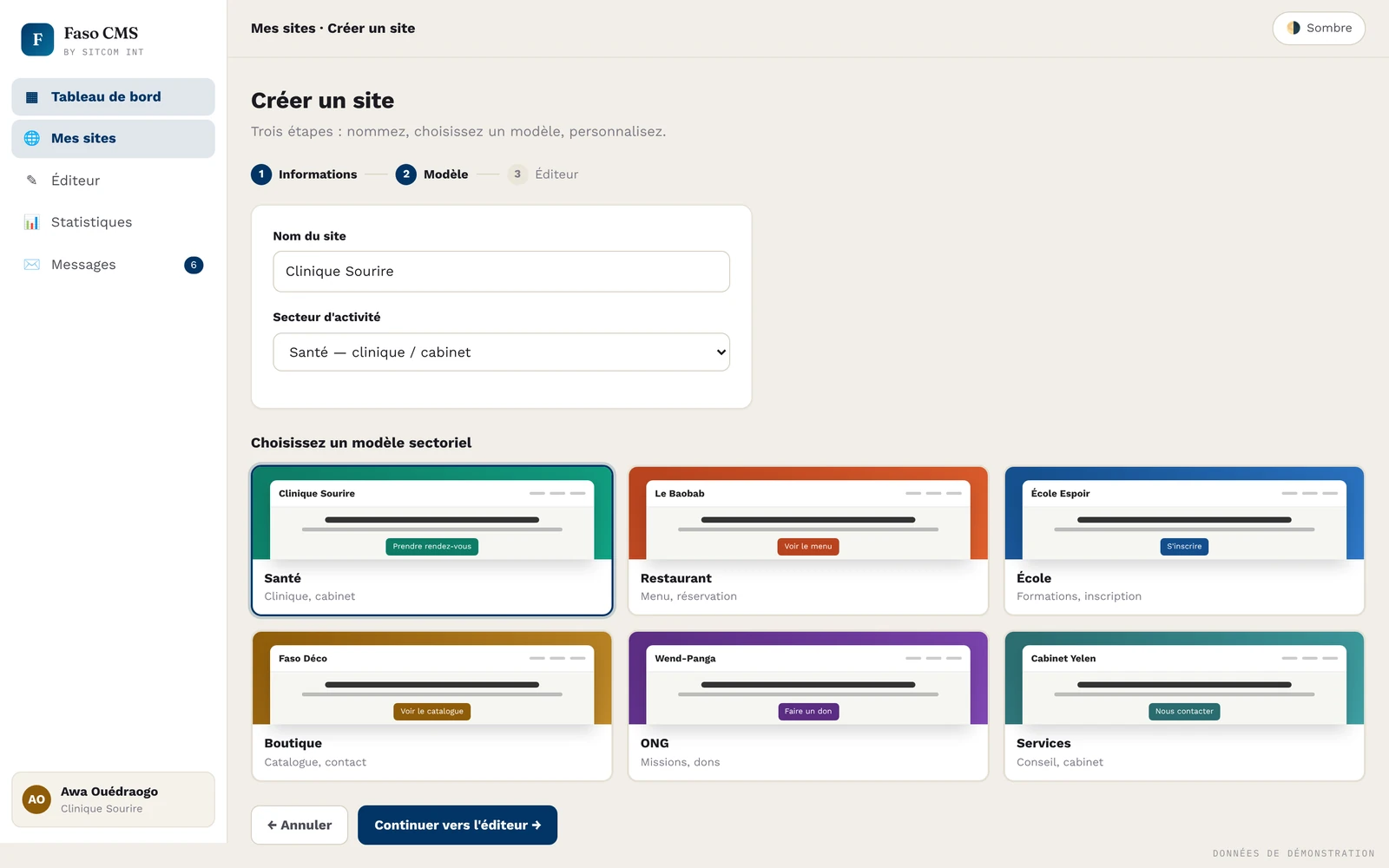Click step 2 circle for Modèle
The image size is (1389, 868).
coord(405,174)
